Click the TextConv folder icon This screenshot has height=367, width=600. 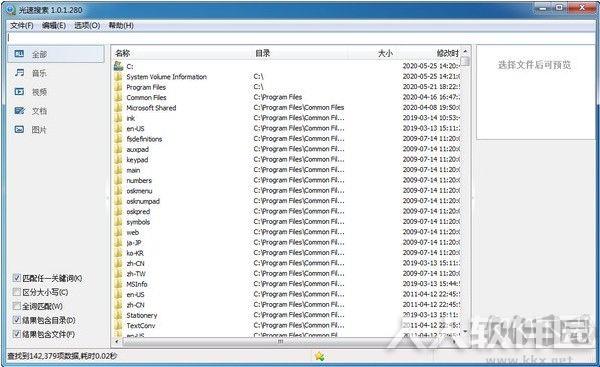tap(118, 326)
